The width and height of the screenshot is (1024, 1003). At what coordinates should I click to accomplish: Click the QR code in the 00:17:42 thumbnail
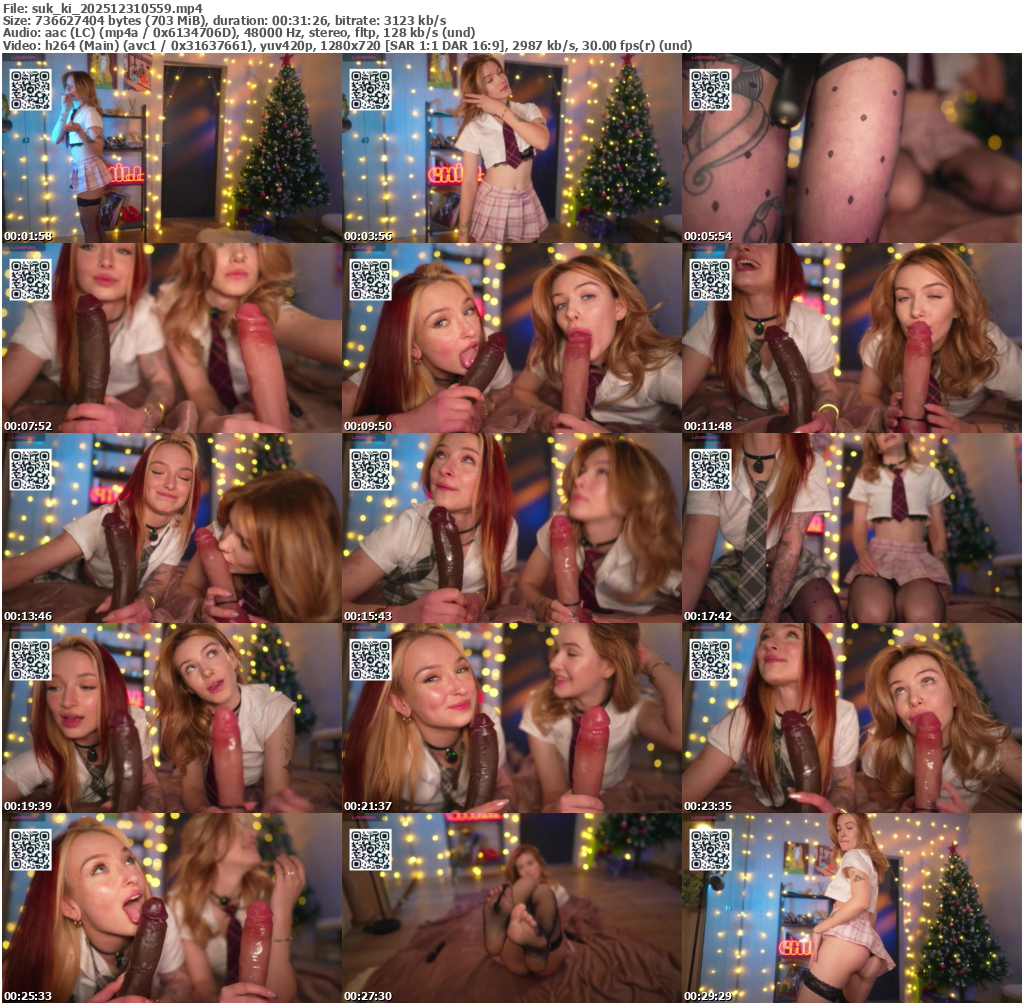pos(711,470)
